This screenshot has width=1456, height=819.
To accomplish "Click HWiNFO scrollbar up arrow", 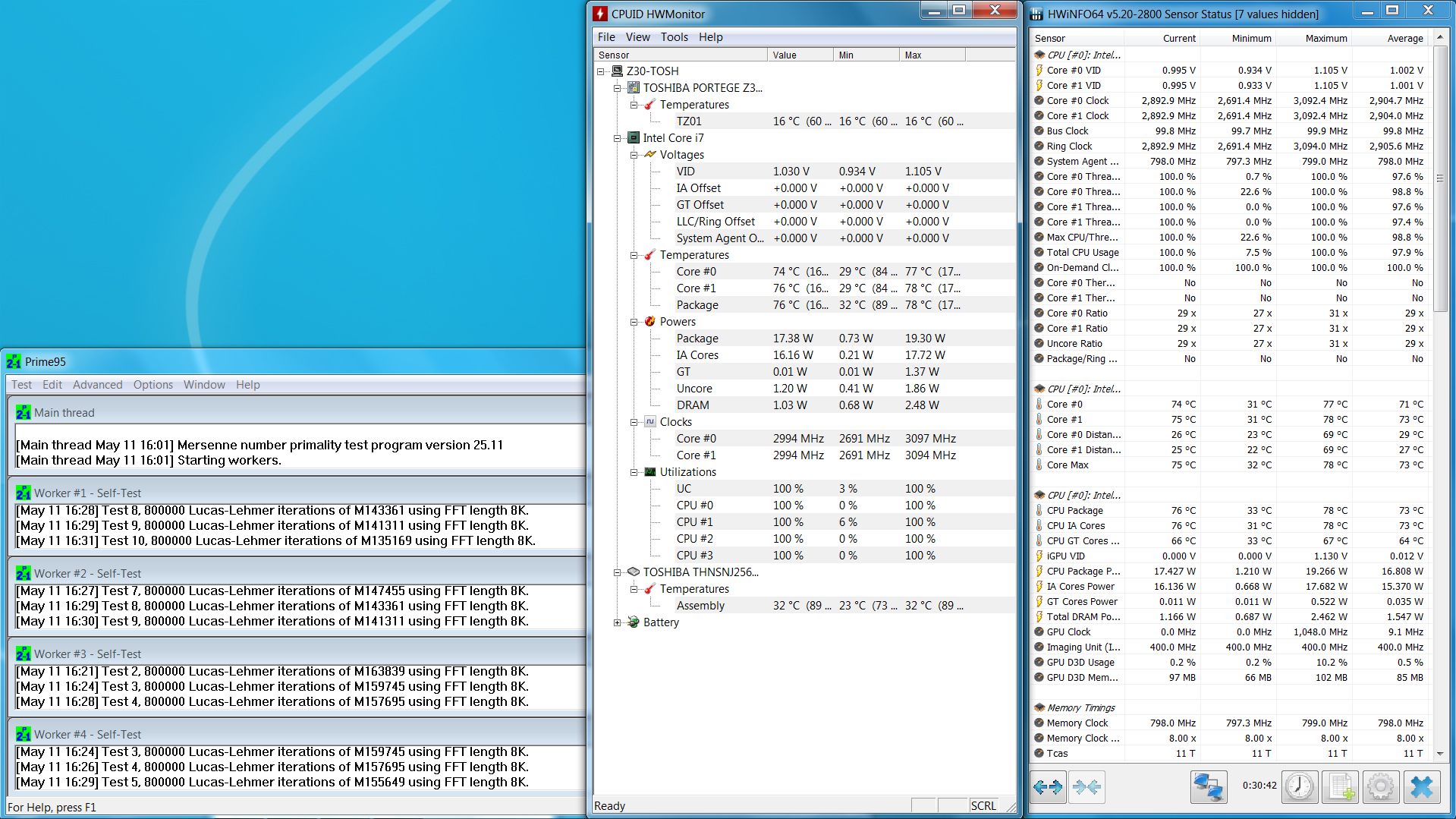I will (1439, 37).
